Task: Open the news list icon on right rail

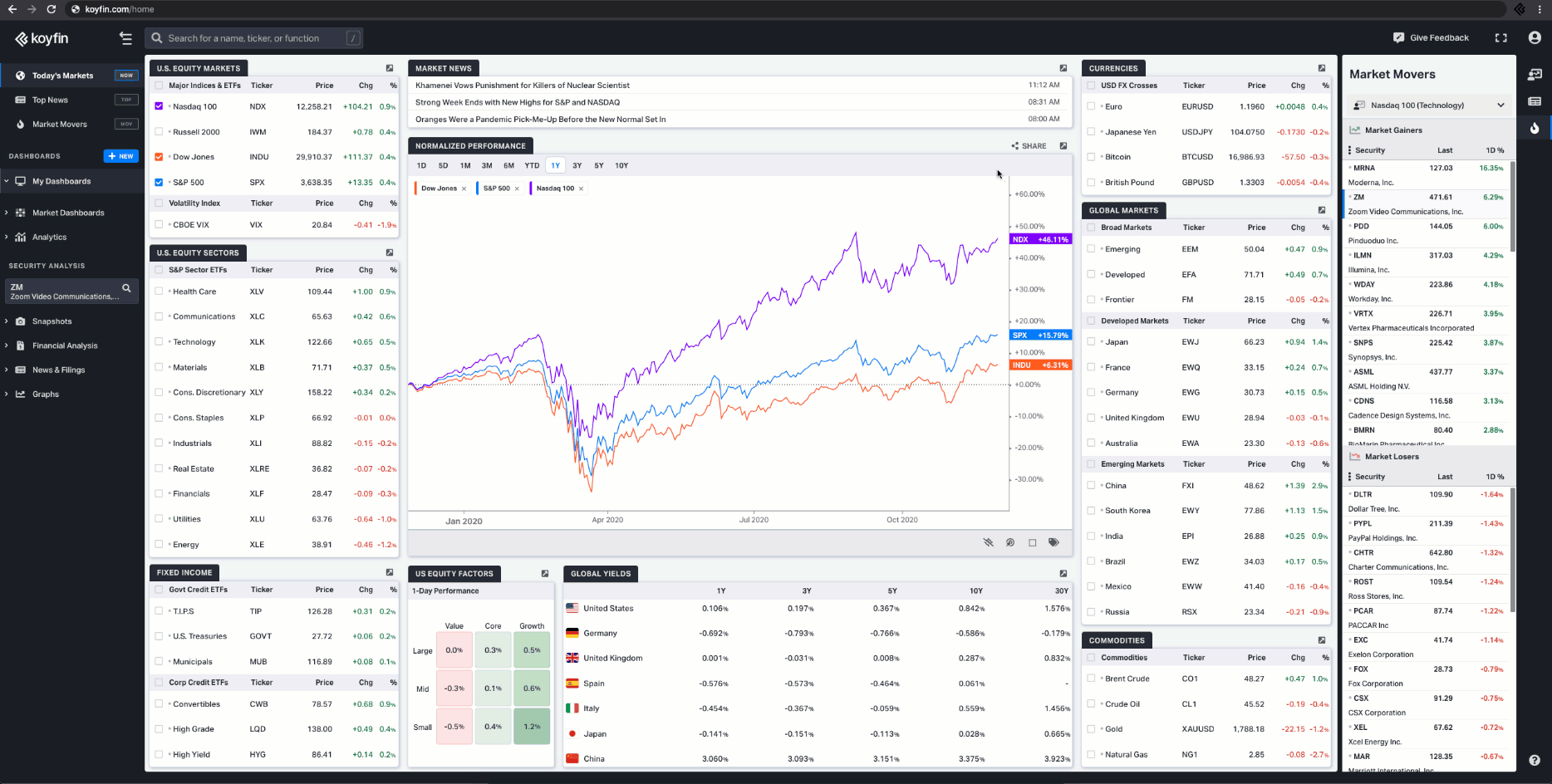Action: (1535, 101)
